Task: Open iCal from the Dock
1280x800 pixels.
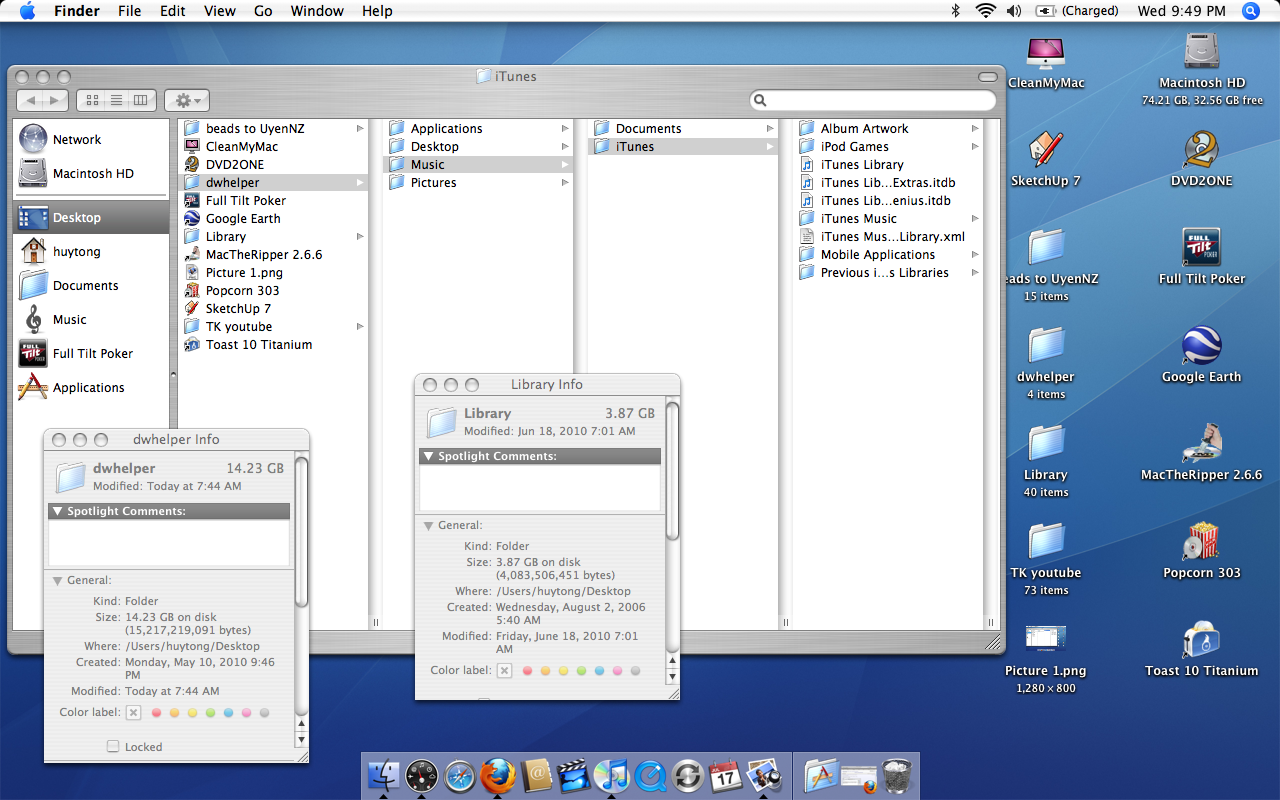Action: point(725,776)
